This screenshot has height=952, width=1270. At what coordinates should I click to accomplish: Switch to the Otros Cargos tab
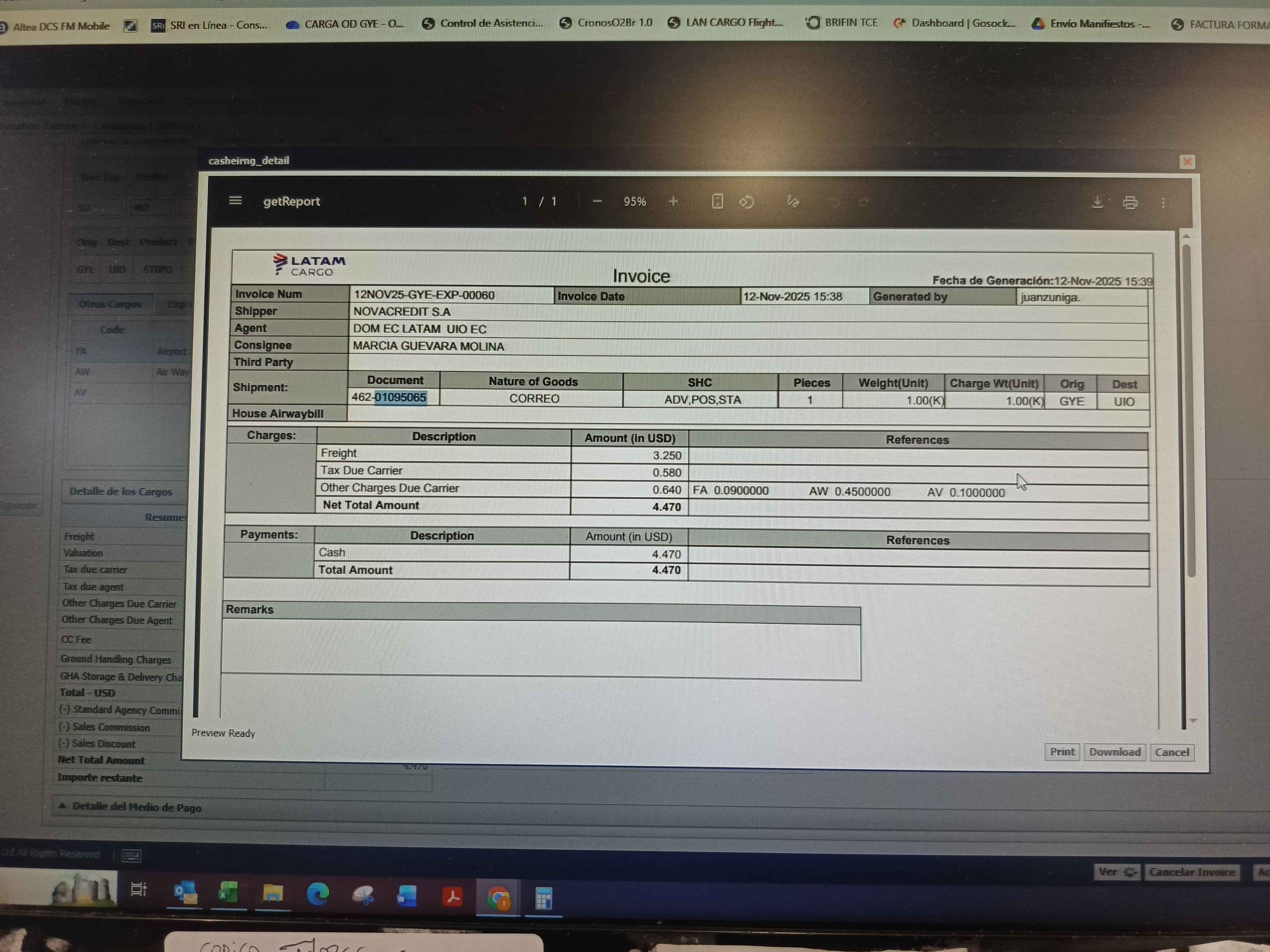110,304
